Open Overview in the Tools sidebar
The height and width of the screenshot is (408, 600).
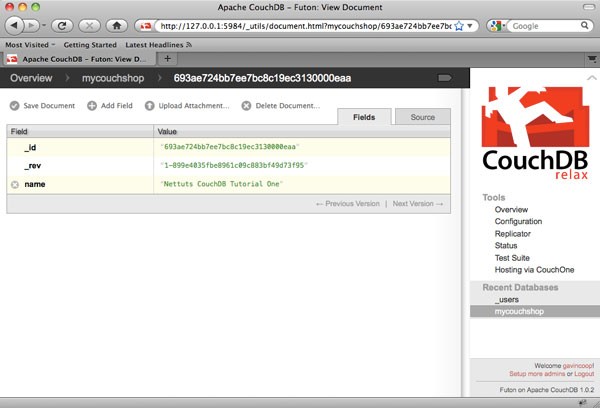[511, 210]
